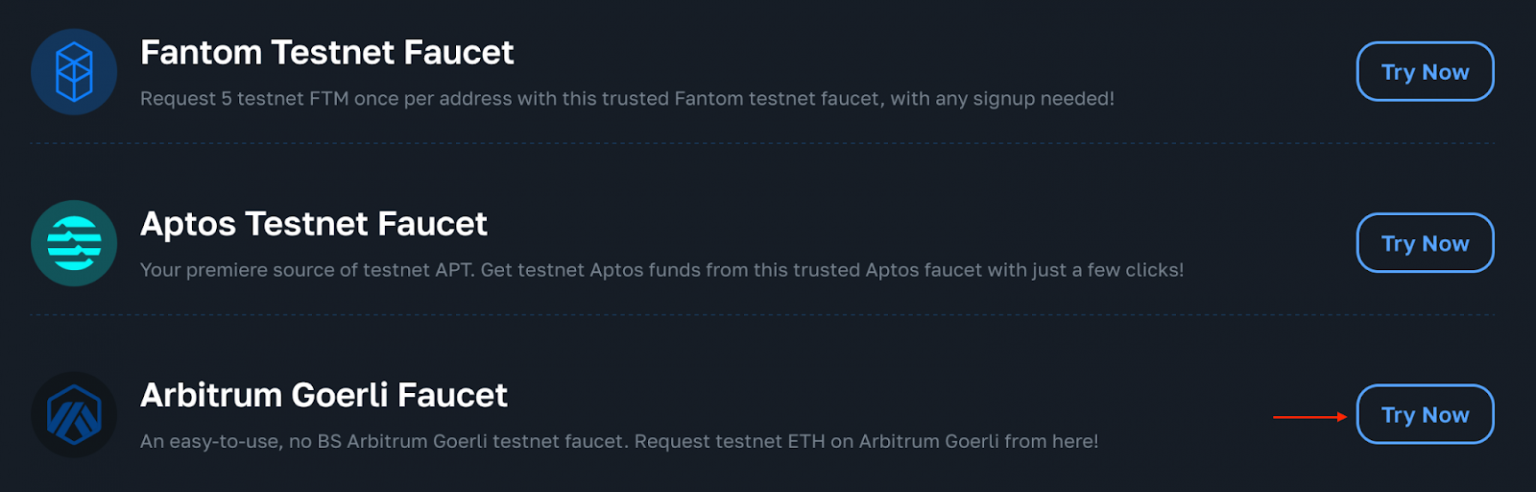
Task: Click the dashed divider below the Fantom row
Action: (x=762, y=143)
